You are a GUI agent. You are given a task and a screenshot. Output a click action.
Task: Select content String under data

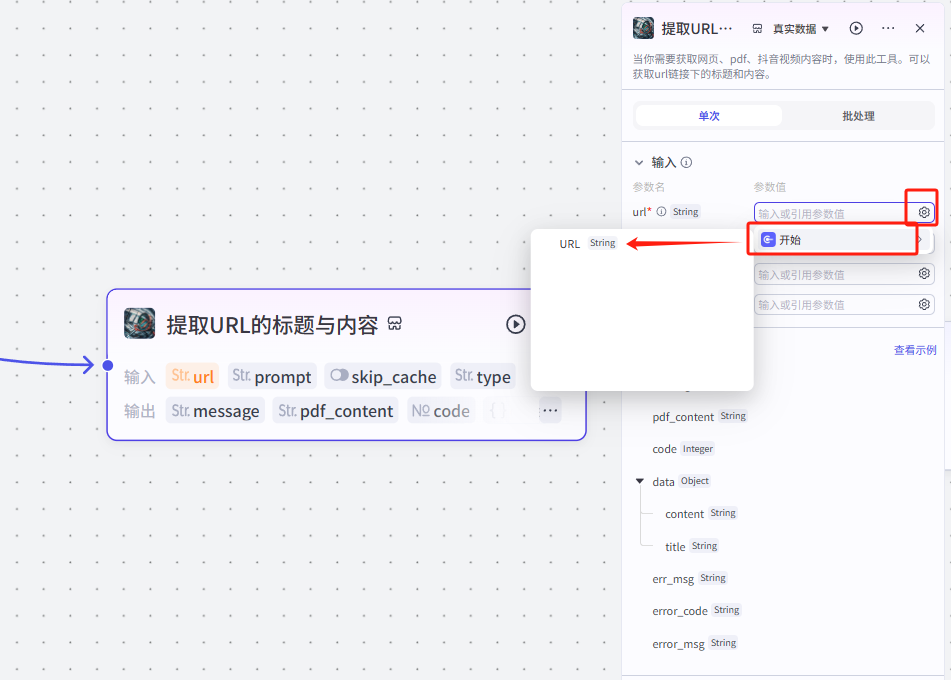pos(701,514)
